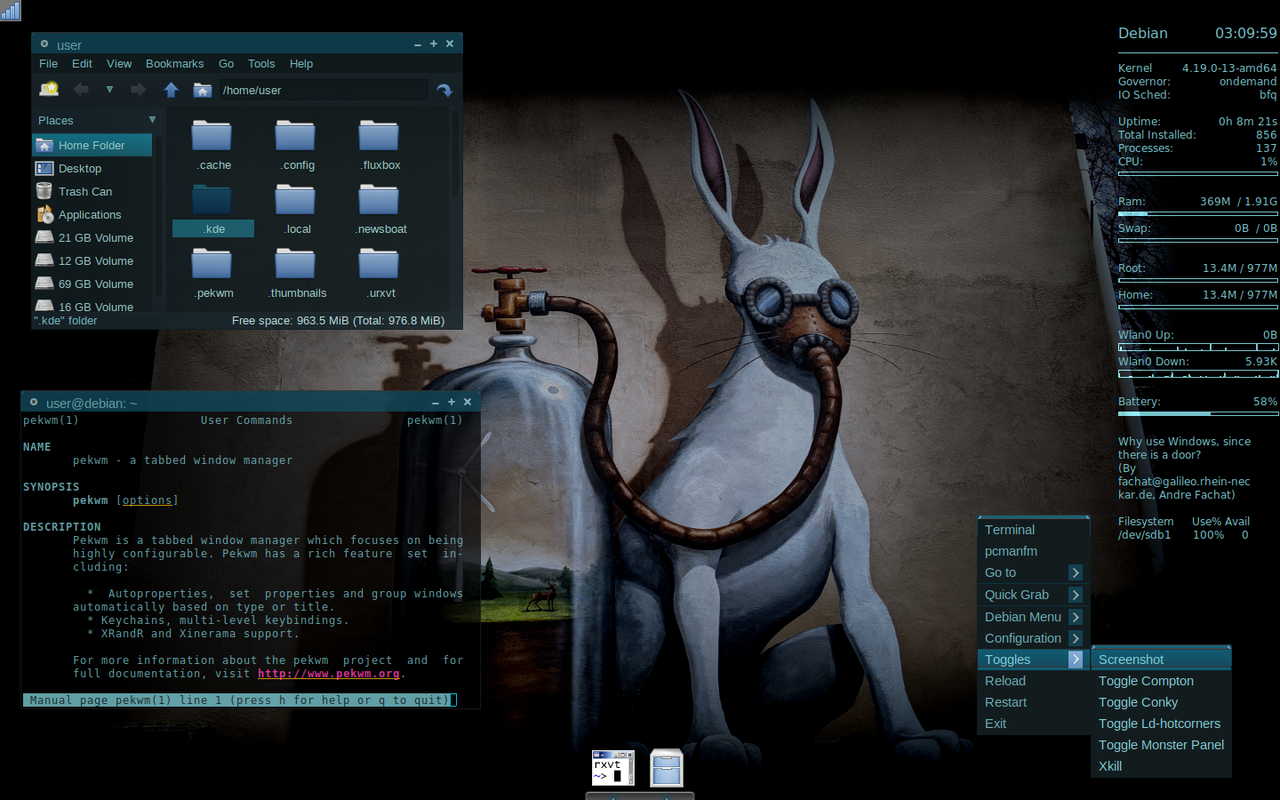
Task: Click Screenshot in the Toggles submenu
Action: 1161,660
